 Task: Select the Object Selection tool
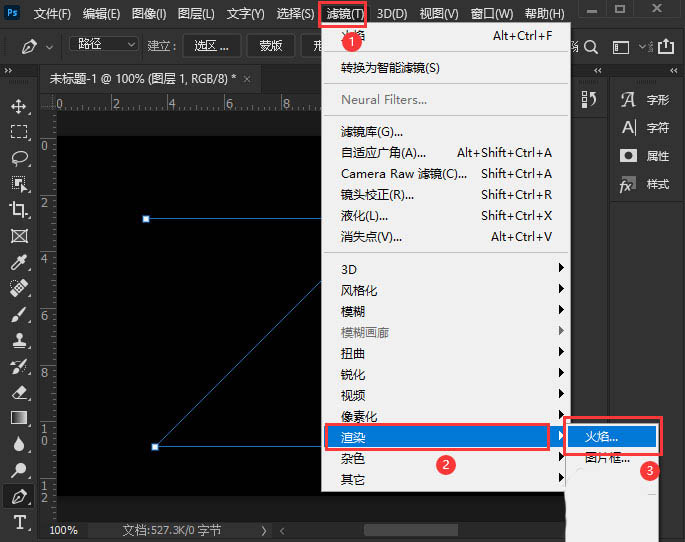point(18,184)
